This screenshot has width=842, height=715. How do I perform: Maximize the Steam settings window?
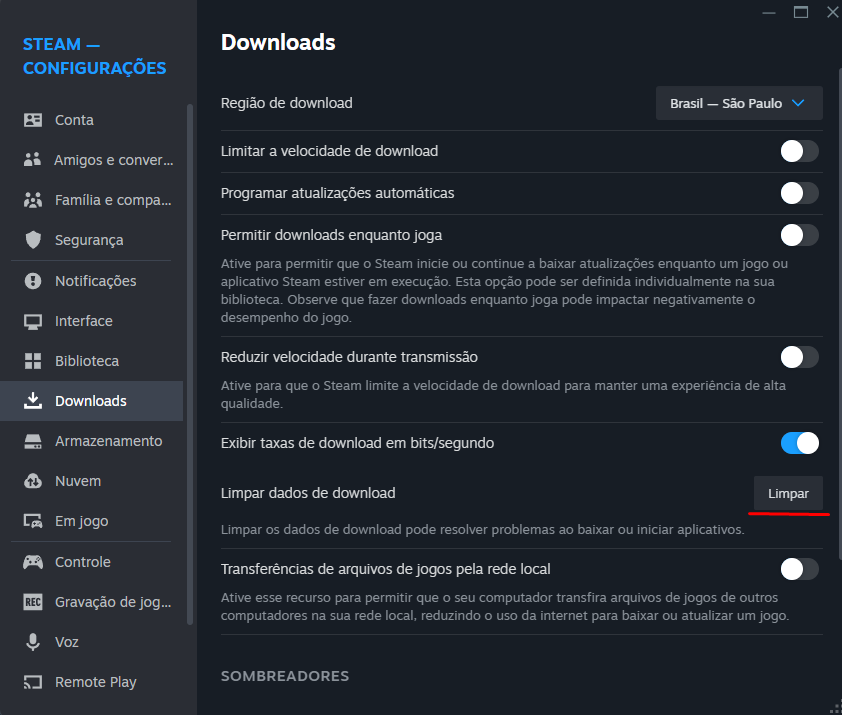point(801,12)
